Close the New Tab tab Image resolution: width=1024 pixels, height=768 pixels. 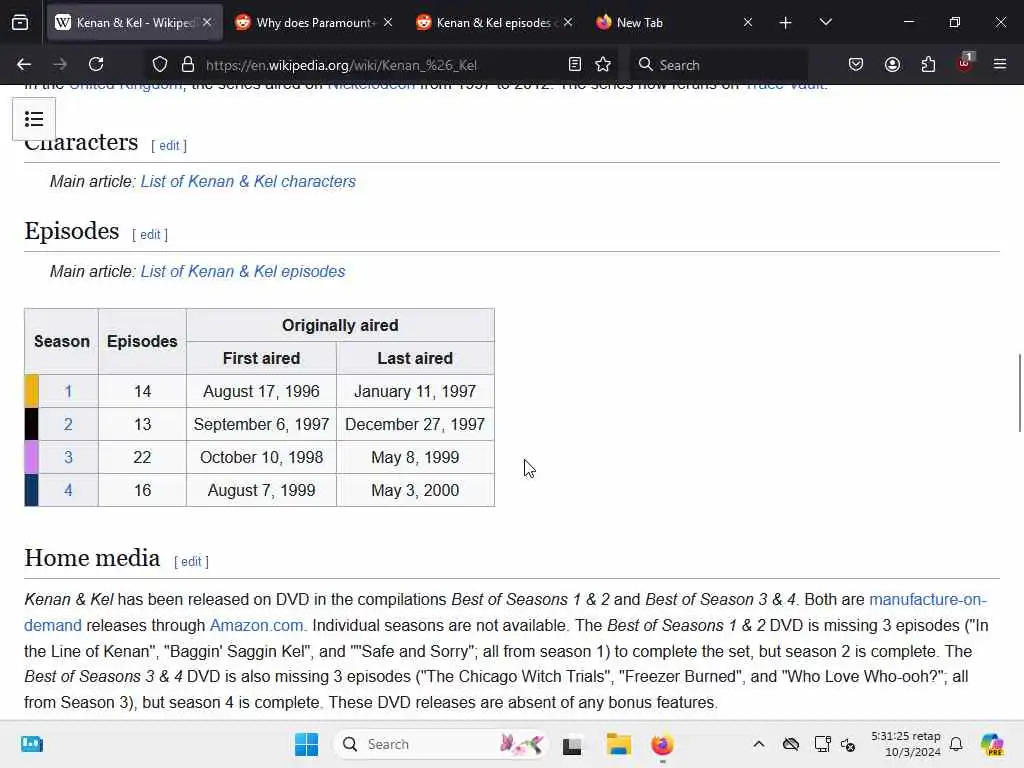(748, 22)
